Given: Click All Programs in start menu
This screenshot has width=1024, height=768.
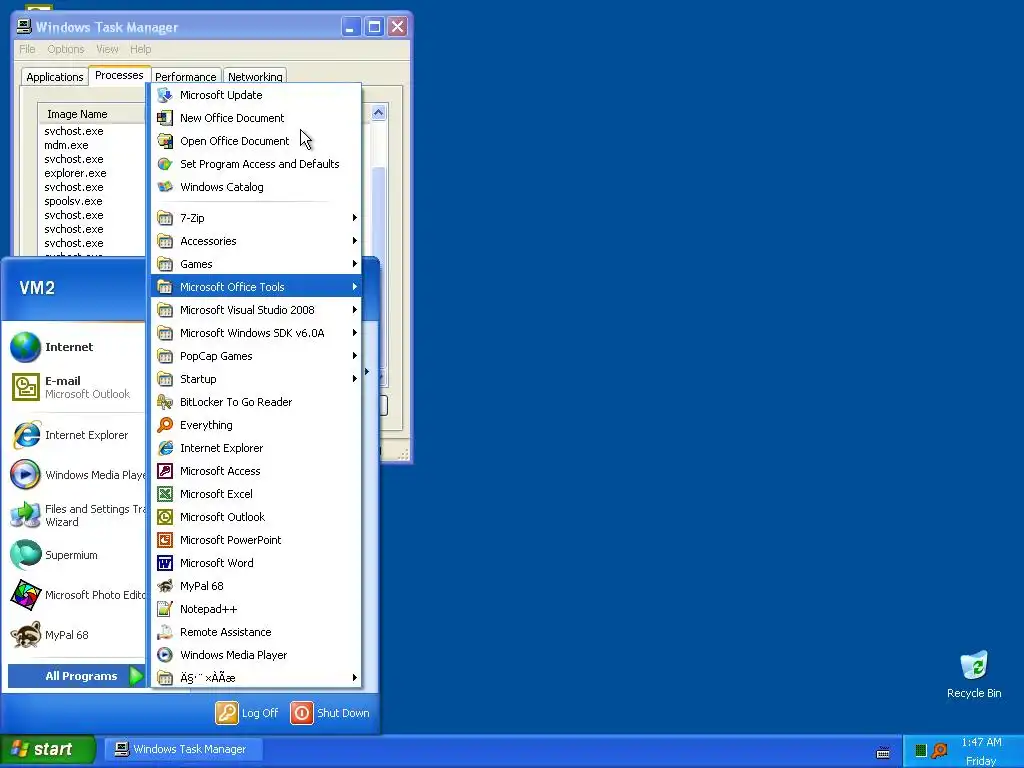Looking at the screenshot, I should (x=76, y=676).
